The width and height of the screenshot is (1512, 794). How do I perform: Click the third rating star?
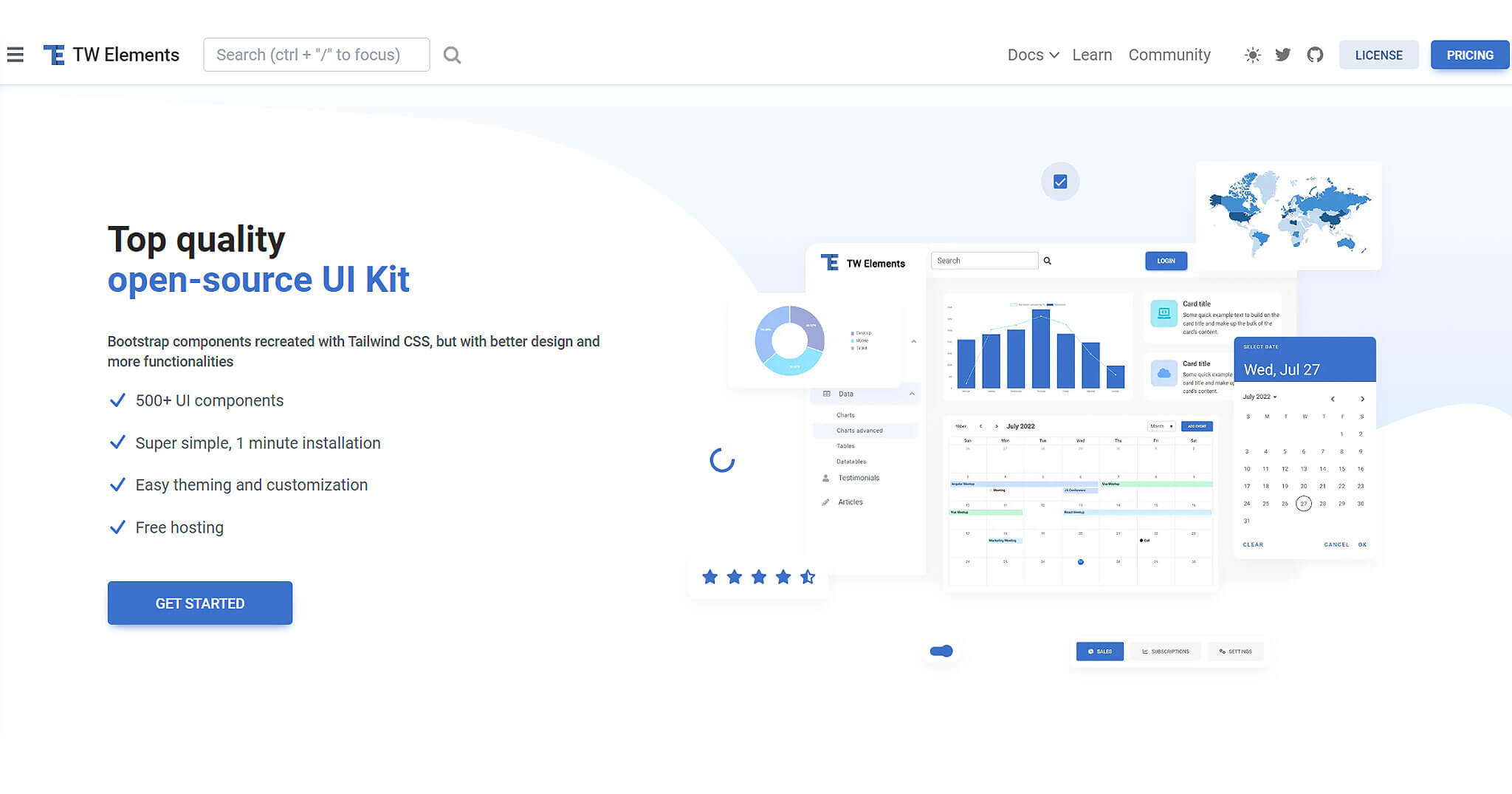click(759, 577)
